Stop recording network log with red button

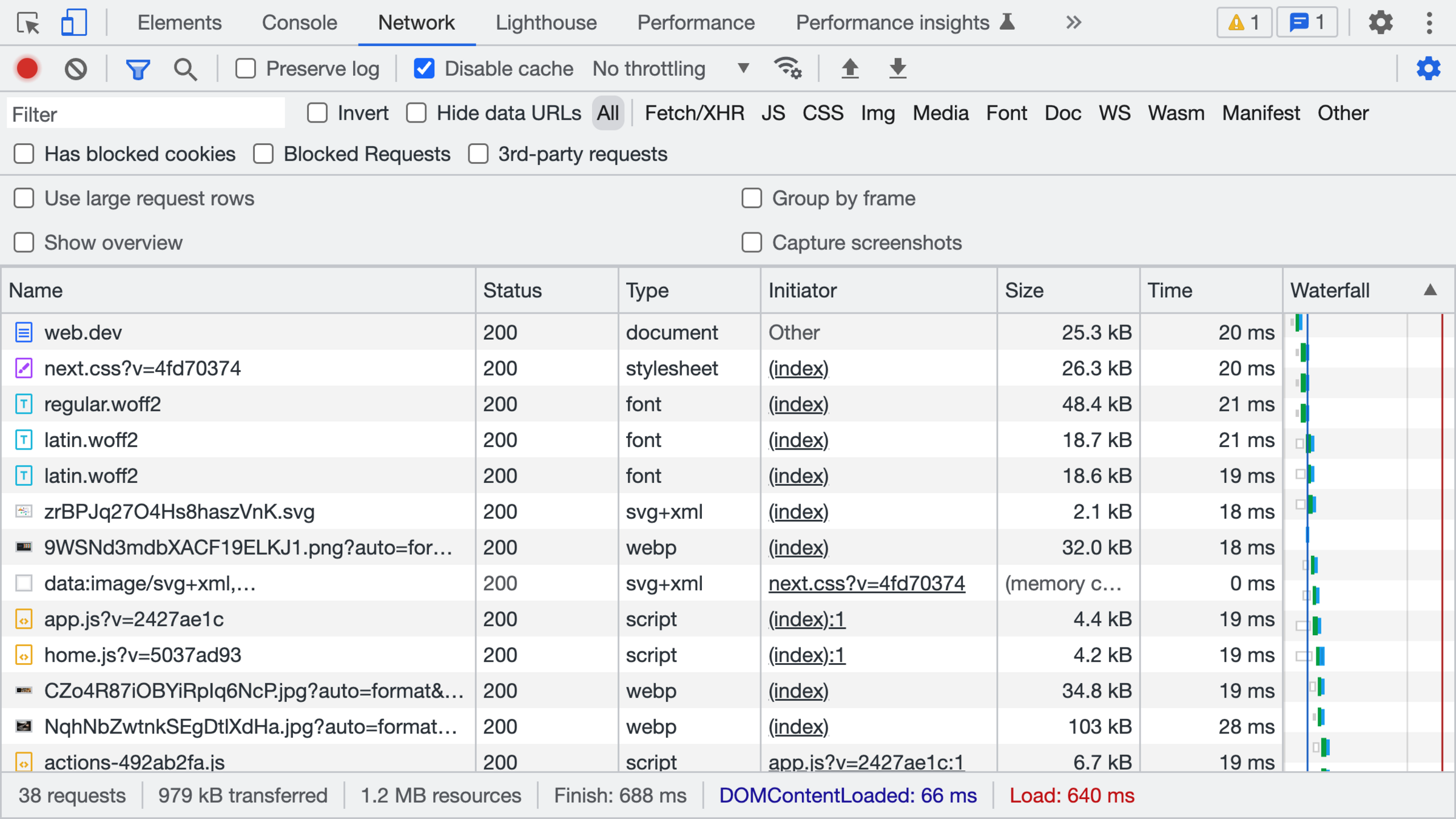click(x=27, y=69)
